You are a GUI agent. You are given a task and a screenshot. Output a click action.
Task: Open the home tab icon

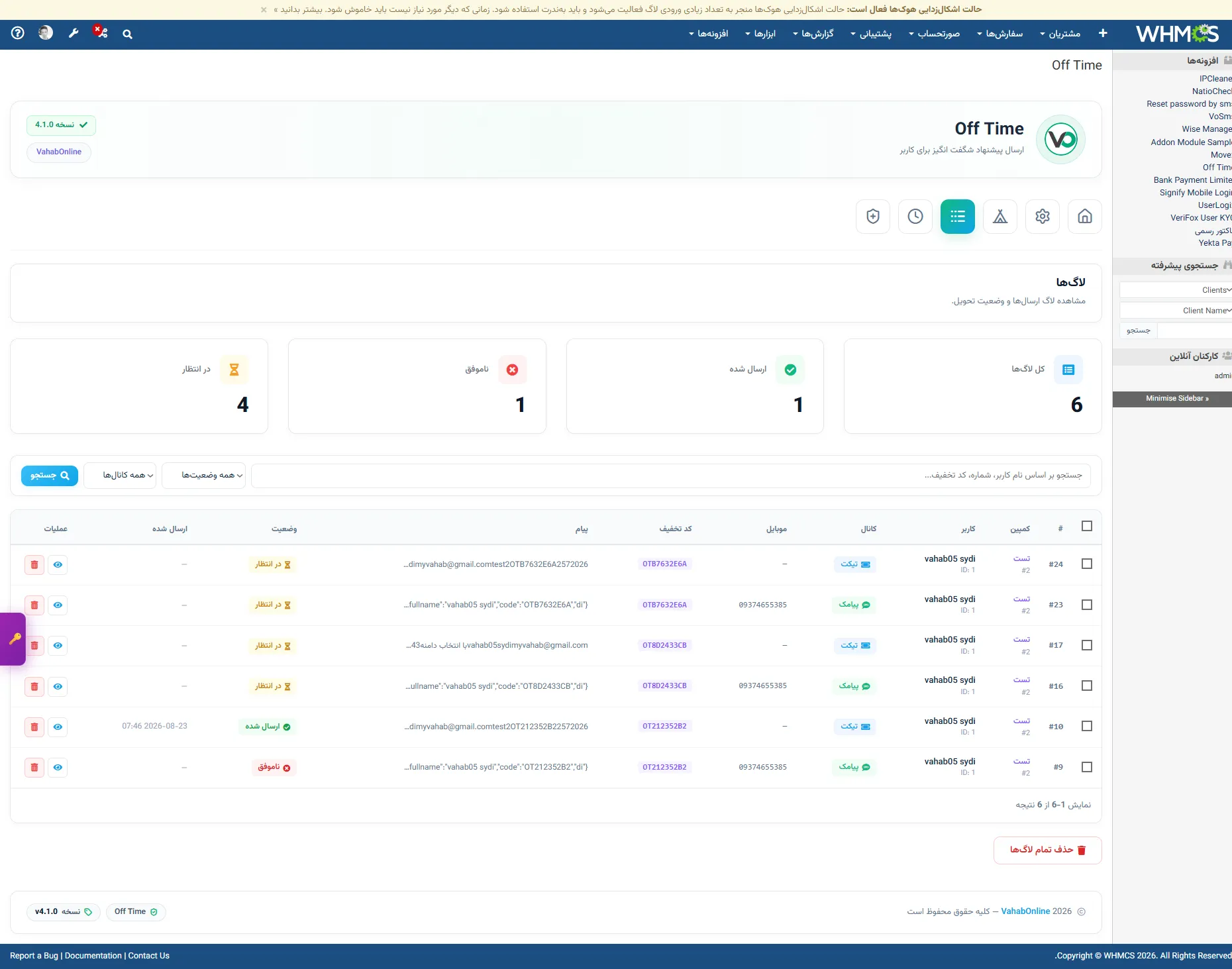[1084, 217]
